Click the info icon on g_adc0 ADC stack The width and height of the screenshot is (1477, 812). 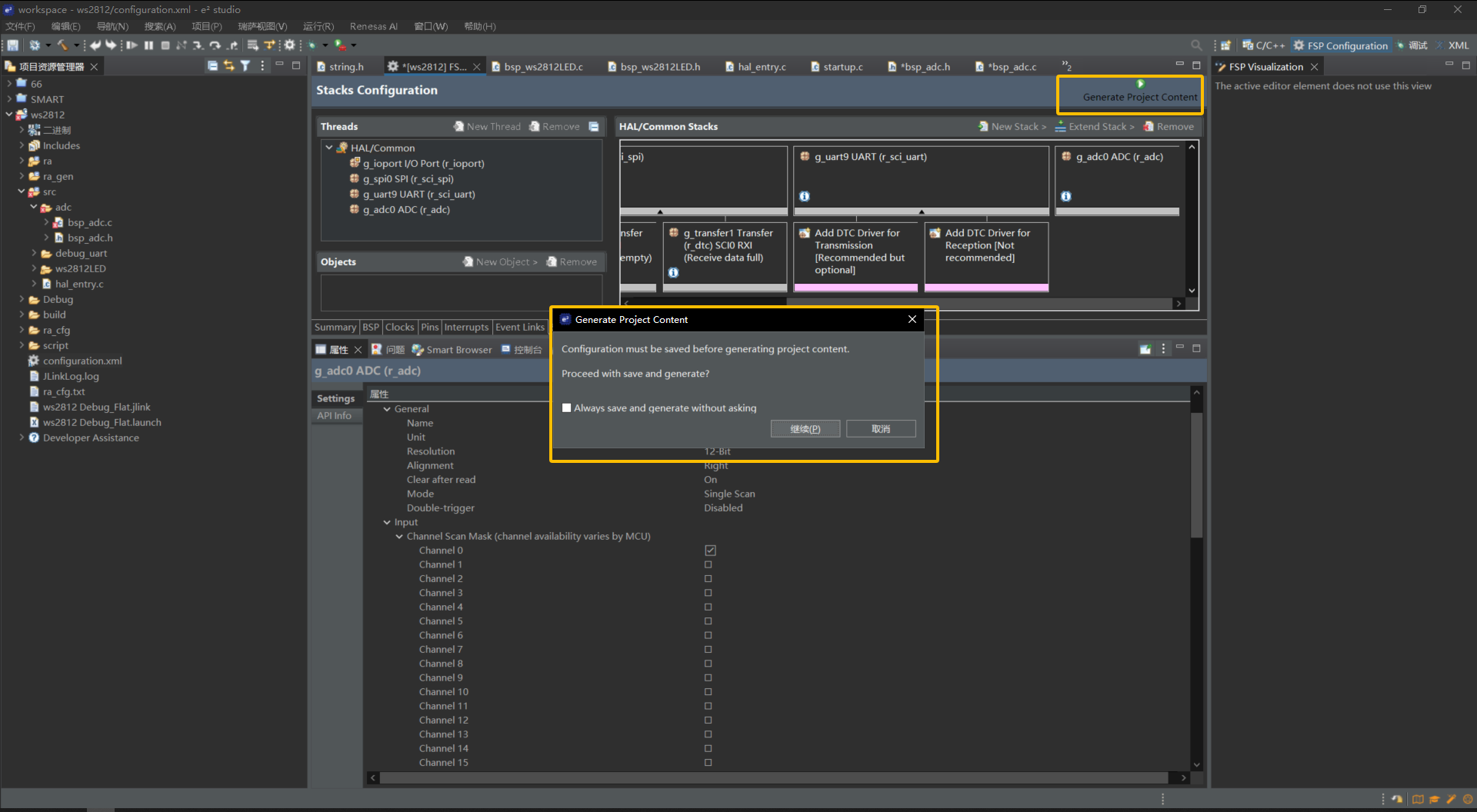(1065, 196)
